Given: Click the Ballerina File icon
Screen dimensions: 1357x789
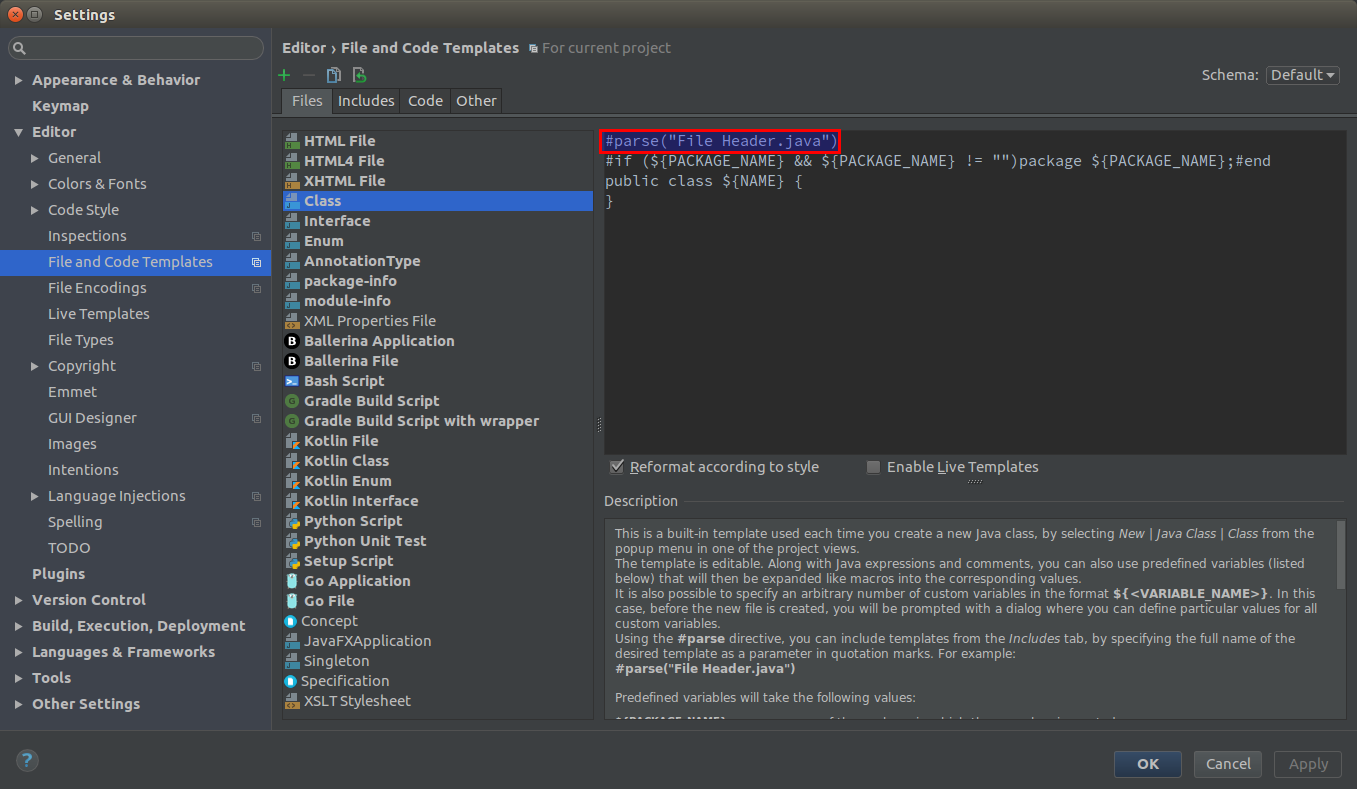Looking at the screenshot, I should [292, 361].
